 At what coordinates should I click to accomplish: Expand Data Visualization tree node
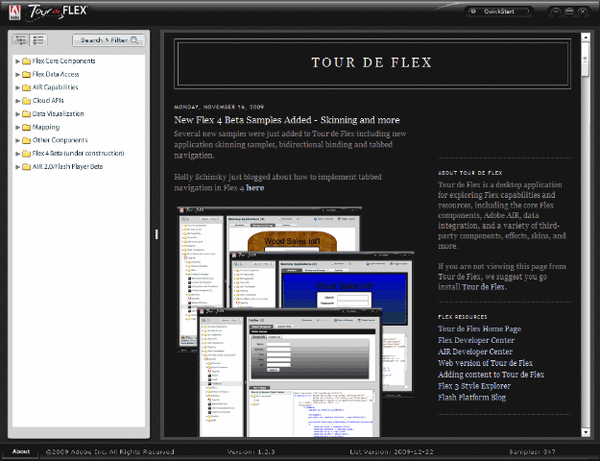tap(18, 114)
